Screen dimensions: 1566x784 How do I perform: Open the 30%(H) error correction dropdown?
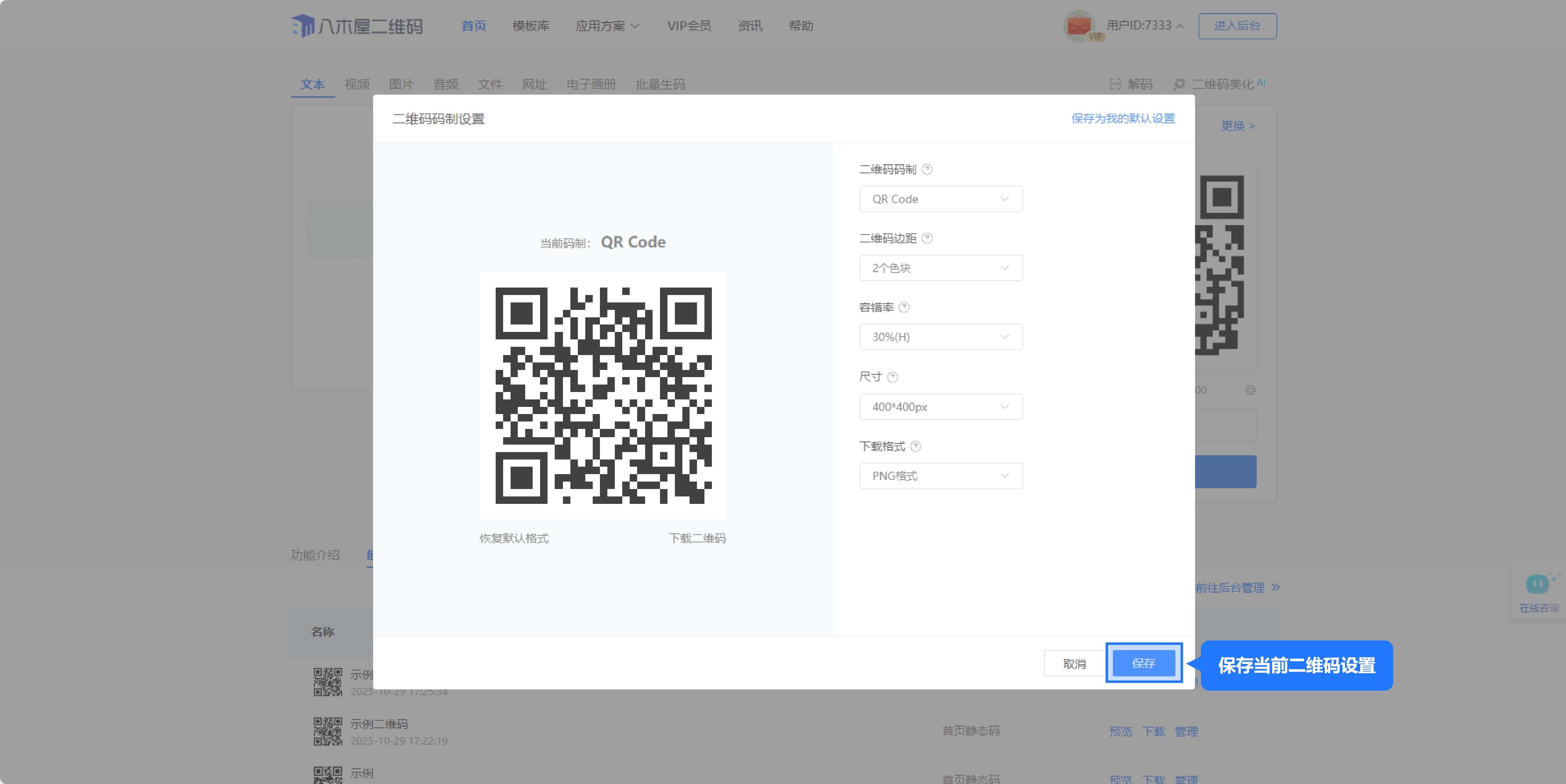point(941,337)
